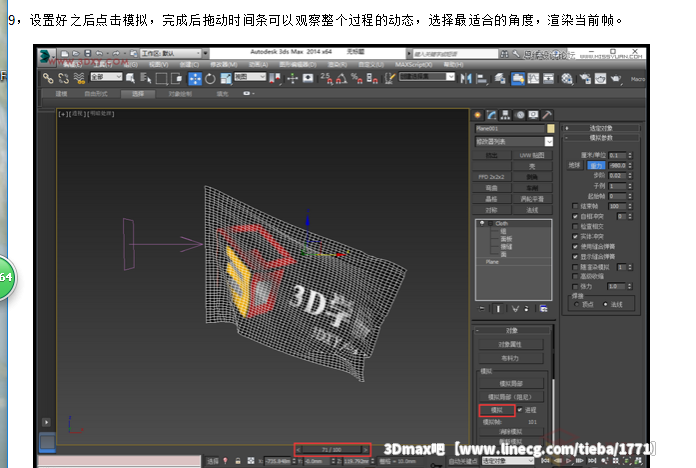
Task: Click the Unlink Selection icon
Action: point(63,79)
